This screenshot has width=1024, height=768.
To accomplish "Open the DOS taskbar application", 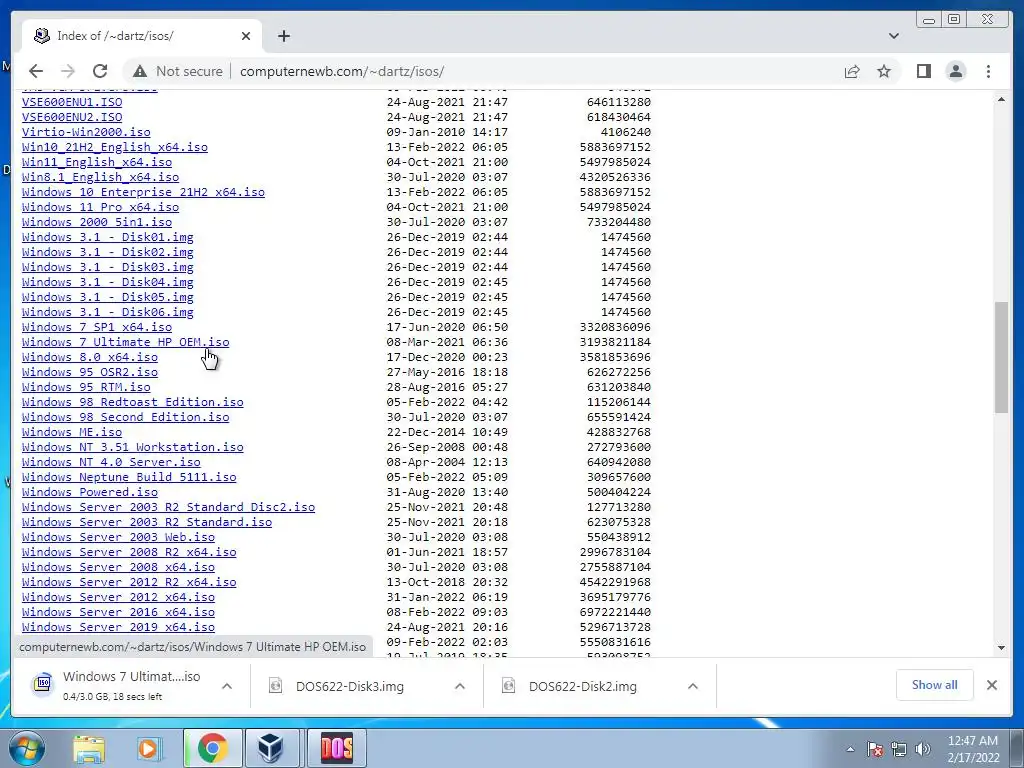I will coord(337,748).
